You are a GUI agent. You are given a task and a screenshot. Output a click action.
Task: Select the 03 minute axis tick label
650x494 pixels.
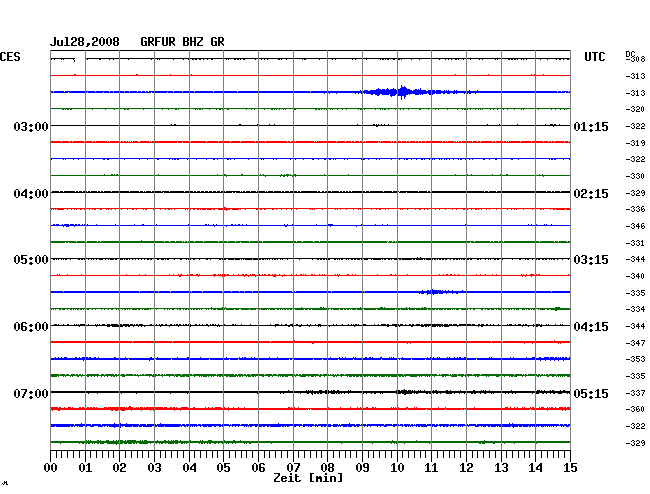(154, 467)
